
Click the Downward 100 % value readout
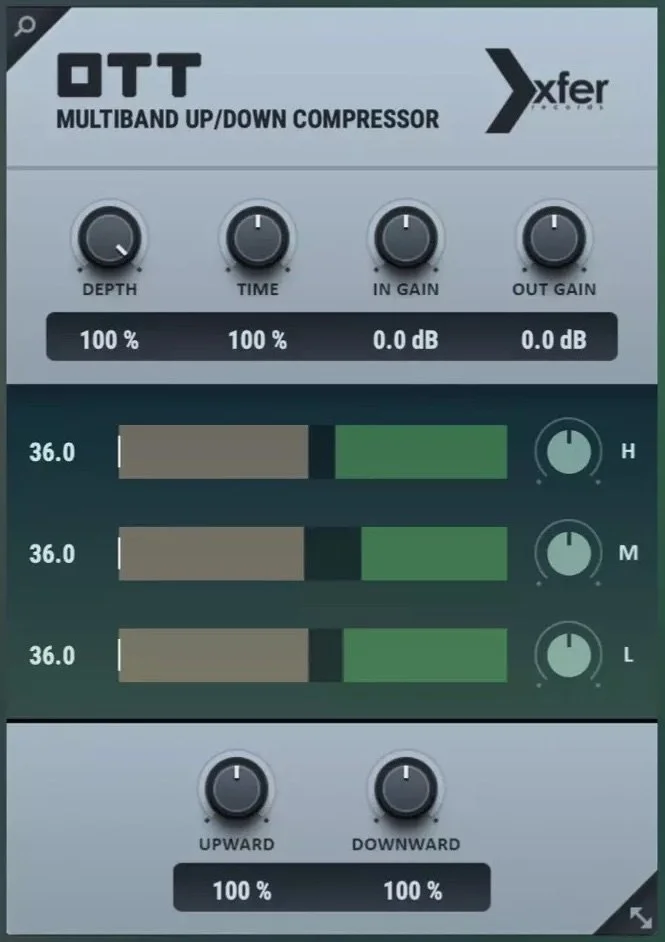[413, 890]
